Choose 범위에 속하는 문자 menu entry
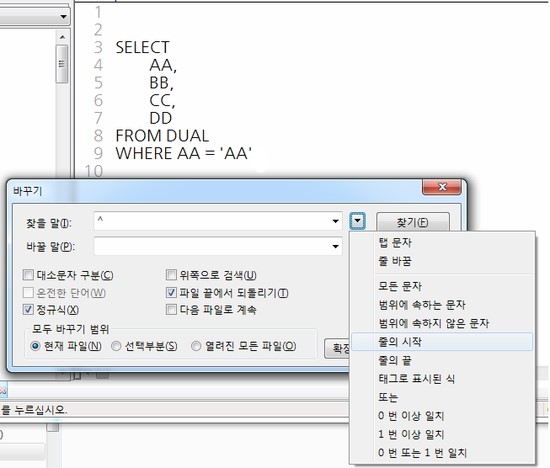This screenshot has width=550, height=468. click(442, 305)
